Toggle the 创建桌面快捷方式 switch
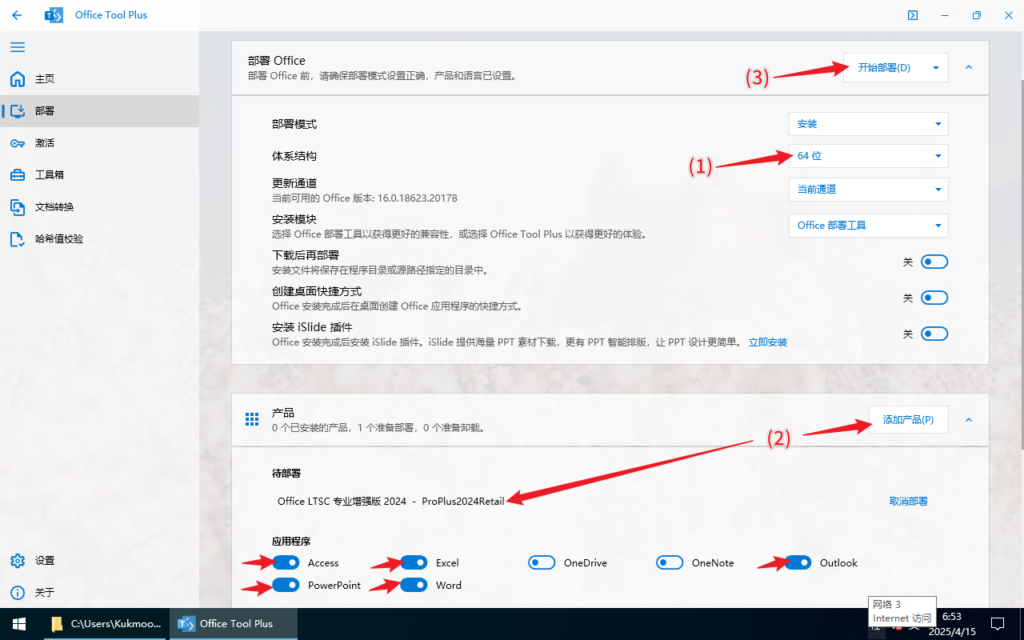 pyautogui.click(x=934, y=298)
